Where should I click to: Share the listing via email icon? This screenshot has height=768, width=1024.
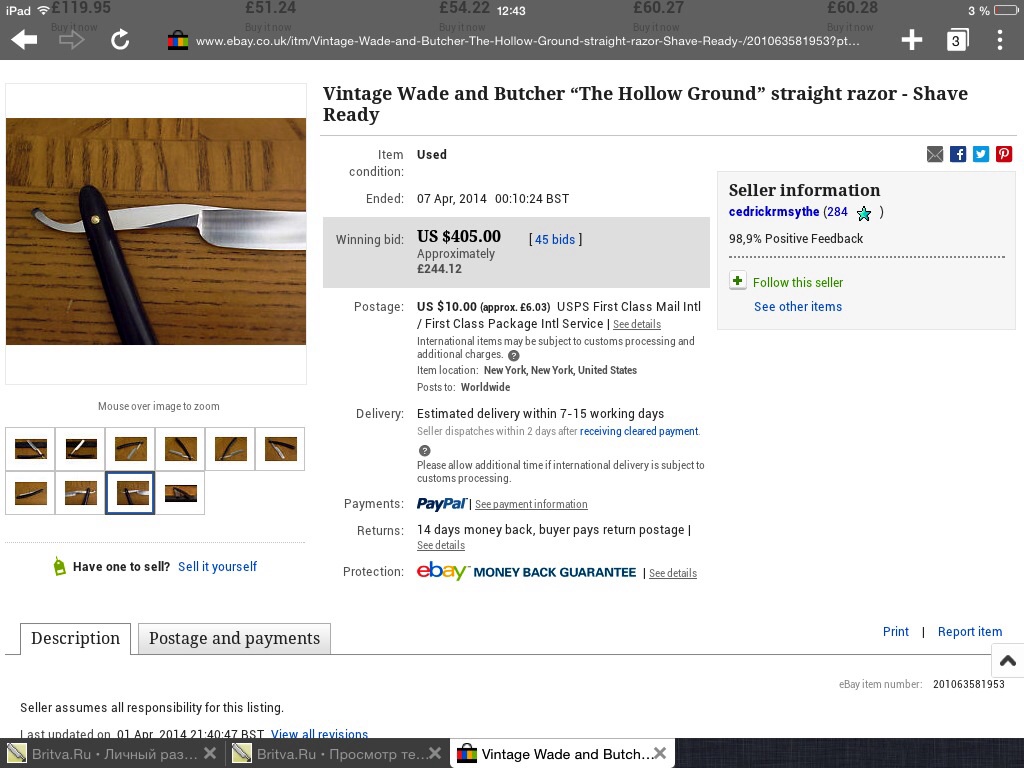coord(935,154)
